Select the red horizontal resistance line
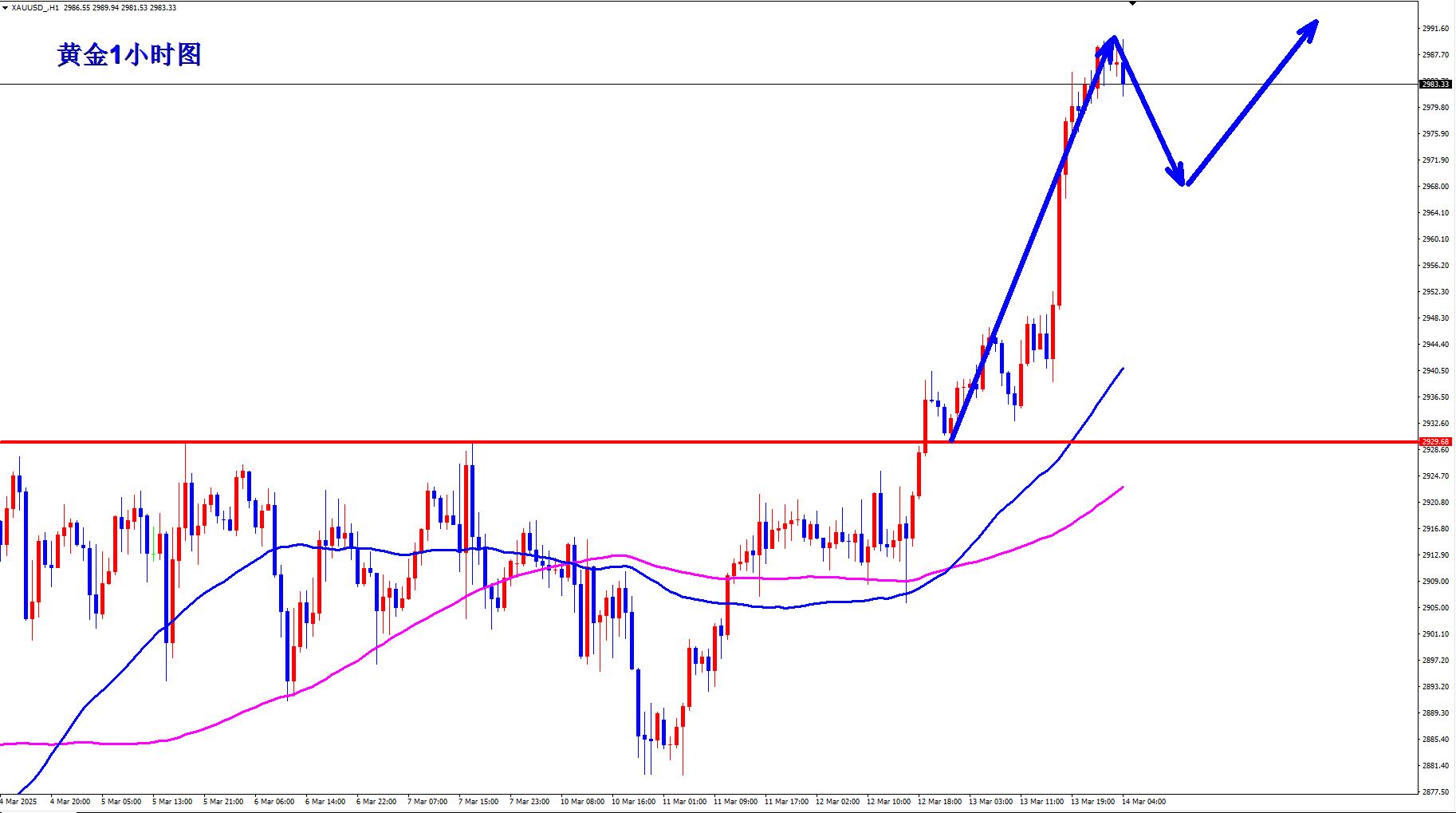This screenshot has height=813, width=1456. [558, 441]
